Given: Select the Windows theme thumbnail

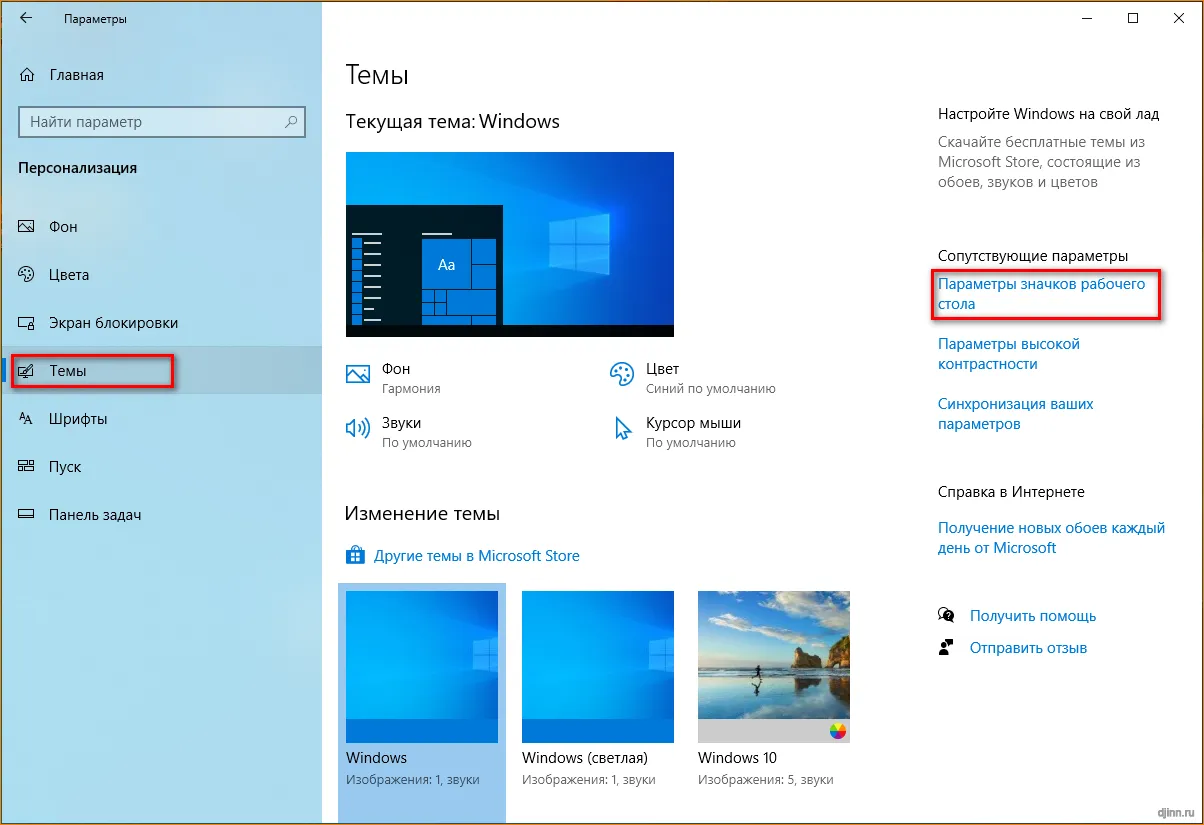Looking at the screenshot, I should (422, 667).
